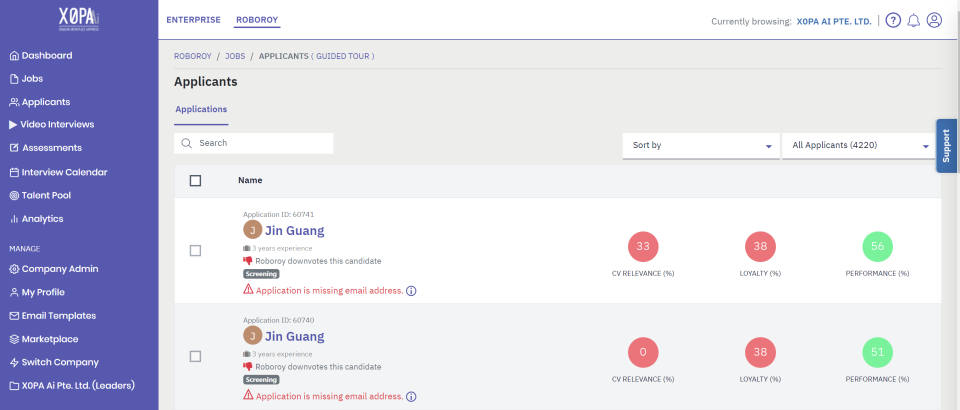Click briefcase experience icon in application 60740
The width and height of the screenshot is (960, 410).
pyautogui.click(x=247, y=354)
